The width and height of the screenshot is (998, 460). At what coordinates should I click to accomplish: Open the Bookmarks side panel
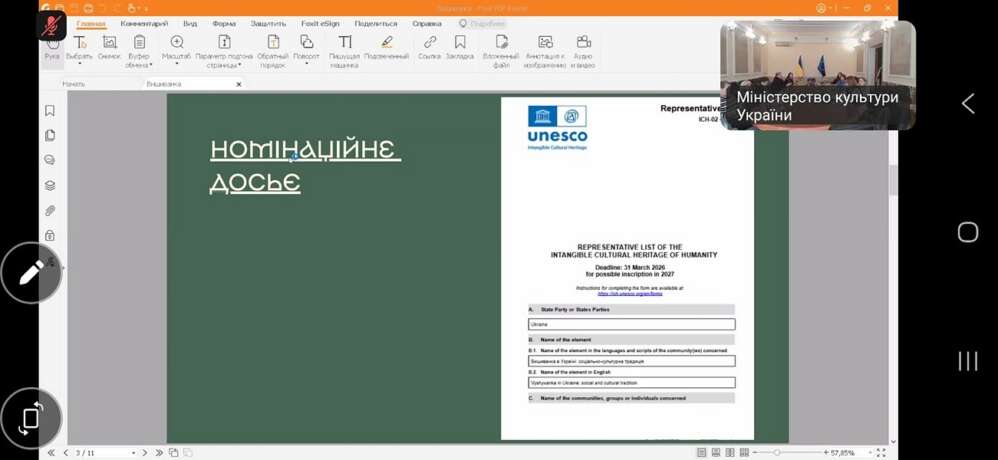tap(50, 111)
